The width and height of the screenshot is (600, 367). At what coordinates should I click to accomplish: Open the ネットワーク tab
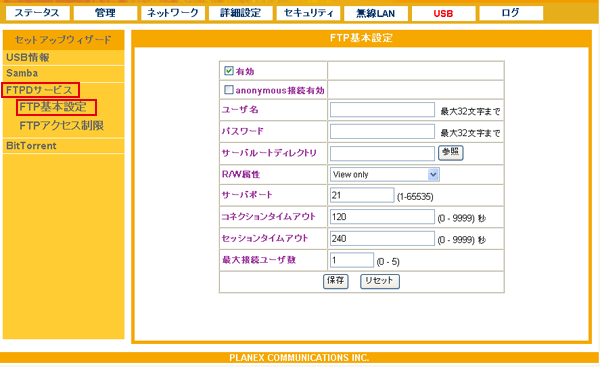(173, 13)
